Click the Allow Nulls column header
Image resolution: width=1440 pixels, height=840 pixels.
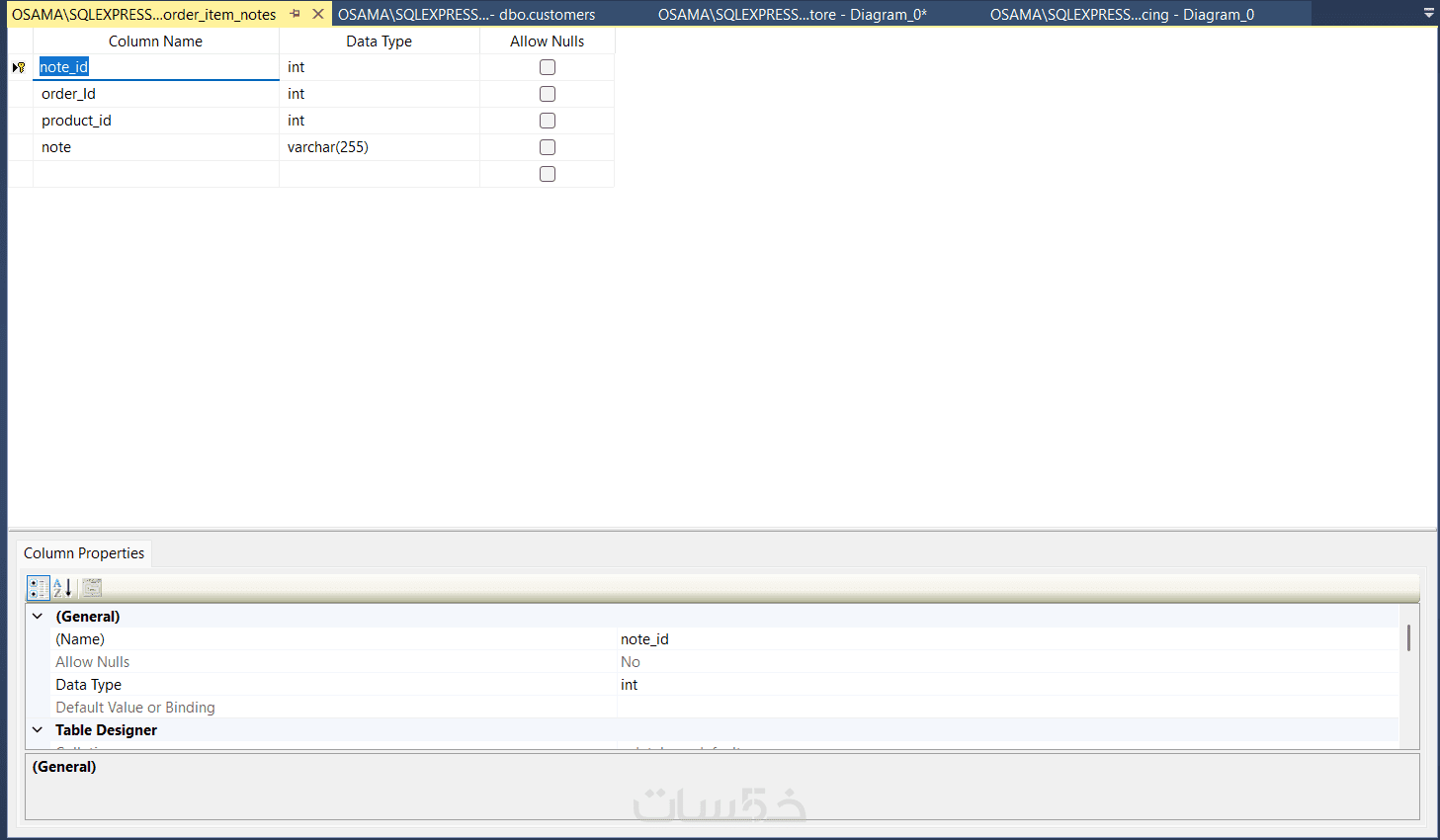pyautogui.click(x=548, y=42)
